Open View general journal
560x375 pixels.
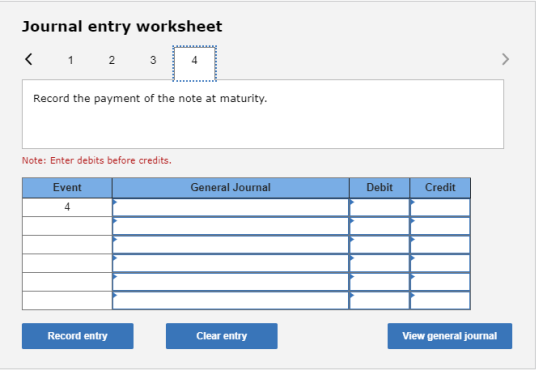[450, 336]
